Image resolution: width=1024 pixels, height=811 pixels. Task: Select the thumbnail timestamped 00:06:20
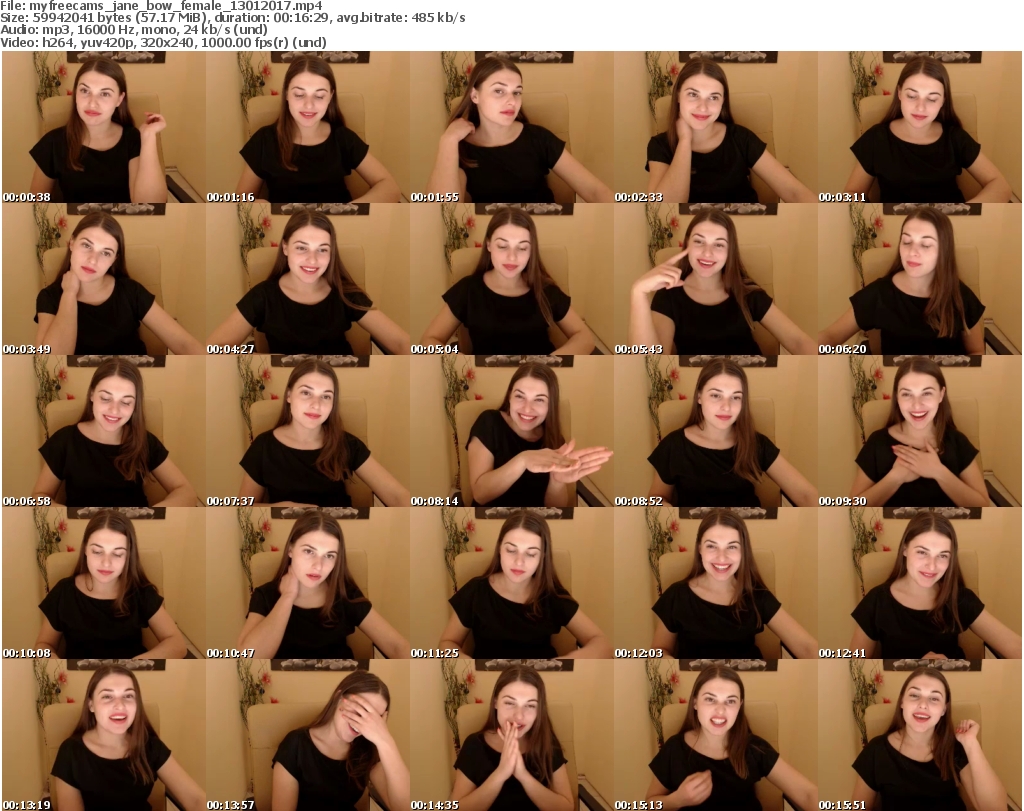tap(920, 279)
